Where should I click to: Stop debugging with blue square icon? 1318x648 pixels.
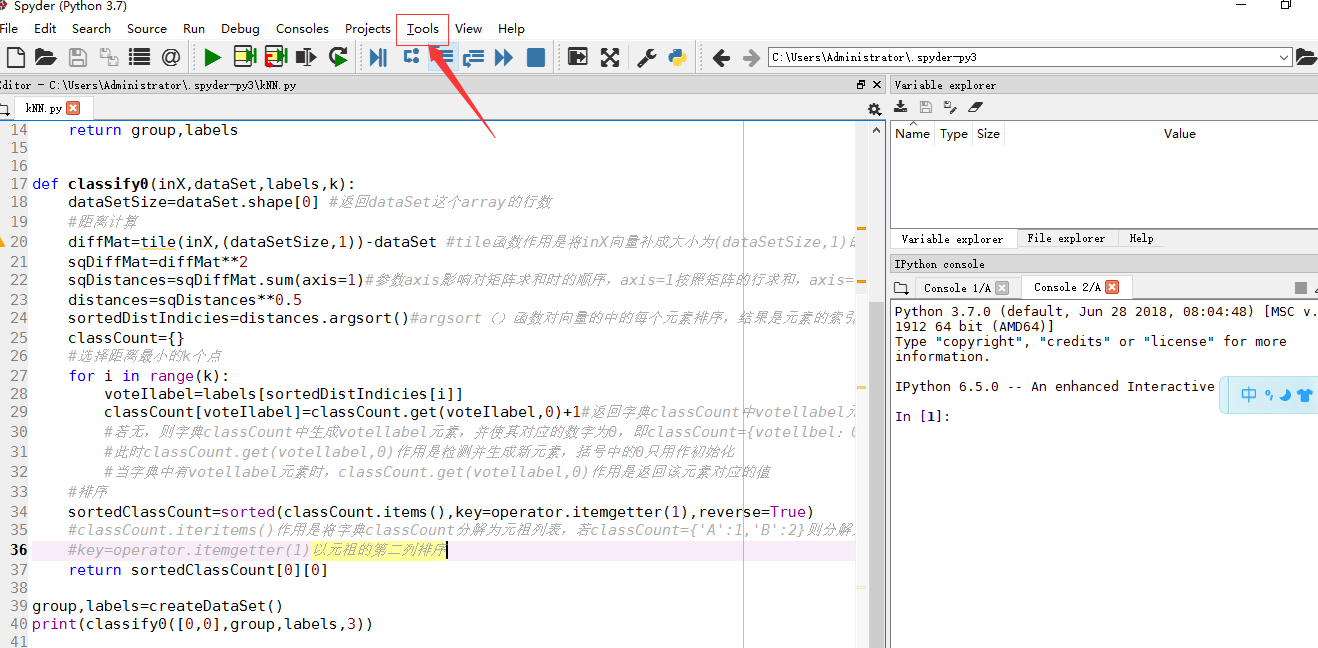[536, 57]
